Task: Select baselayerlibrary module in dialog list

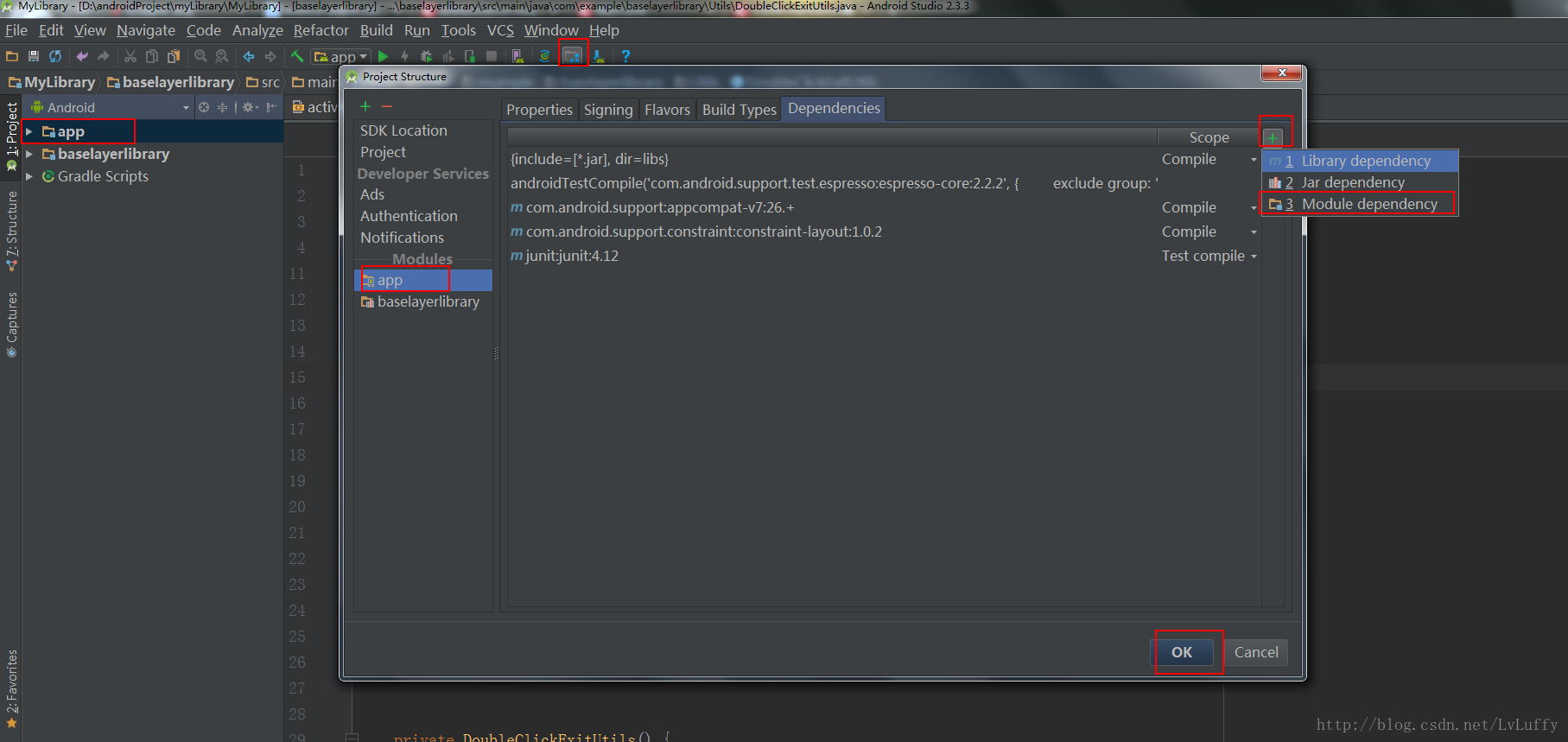Action: [423, 301]
